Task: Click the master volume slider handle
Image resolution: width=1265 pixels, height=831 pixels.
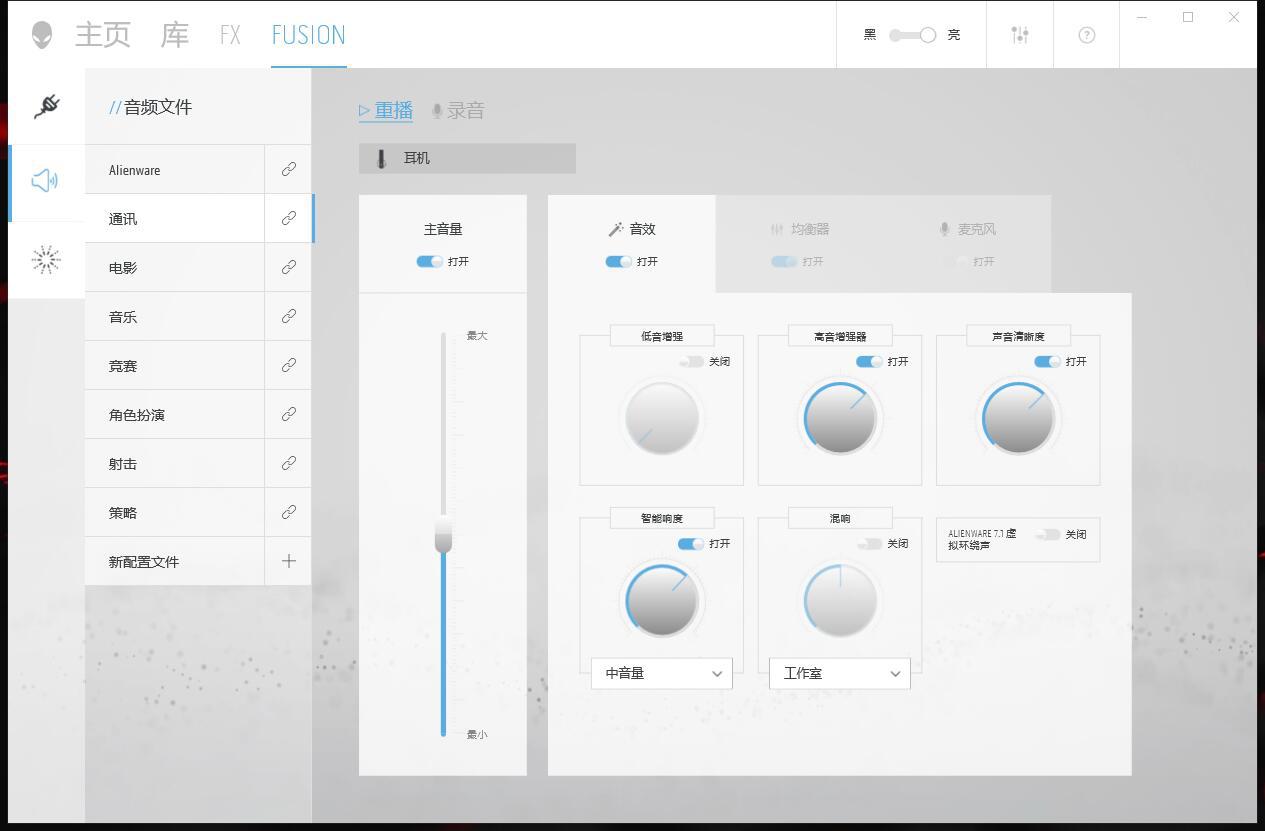Action: (443, 534)
